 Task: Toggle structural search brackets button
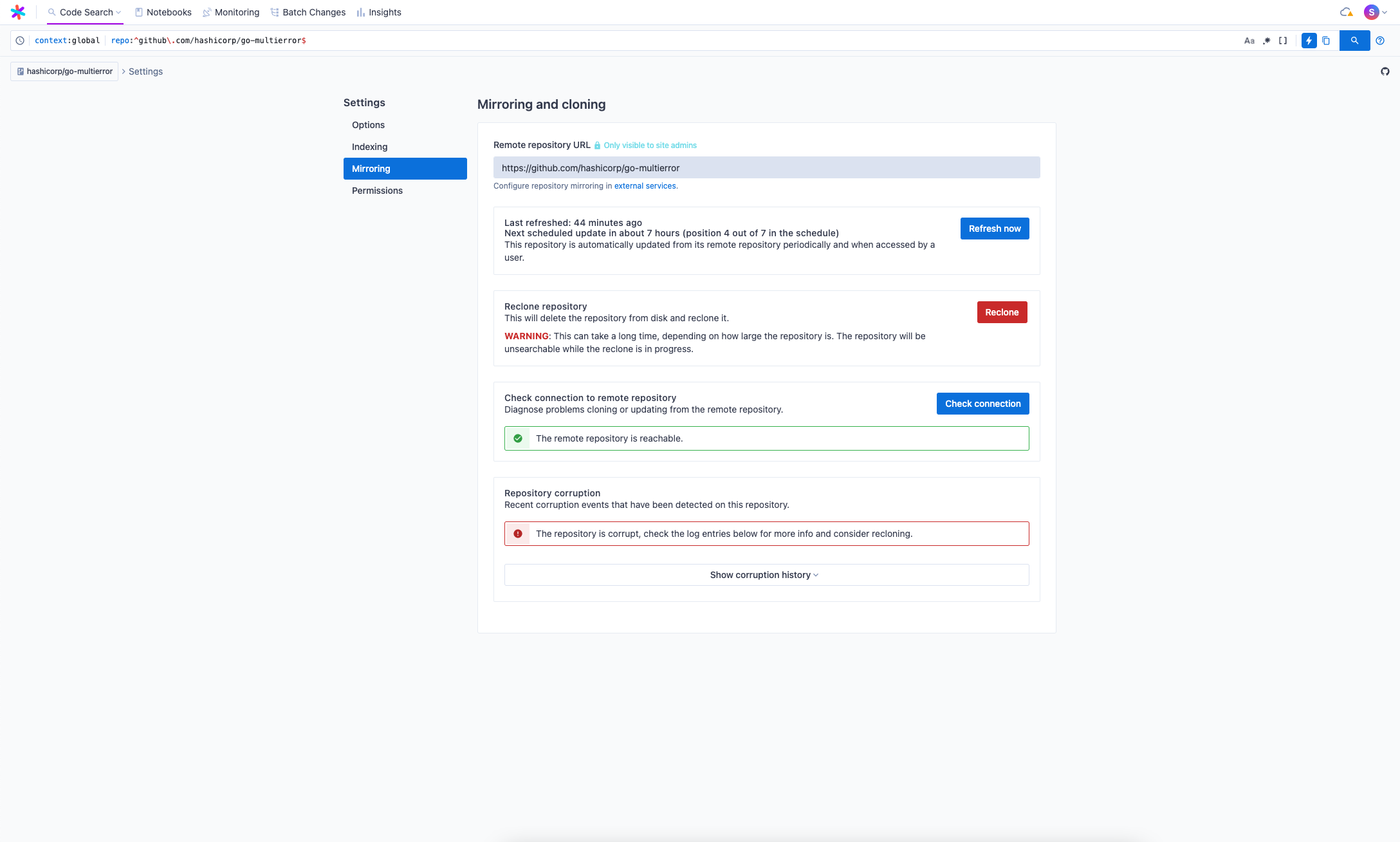pyautogui.click(x=1283, y=41)
